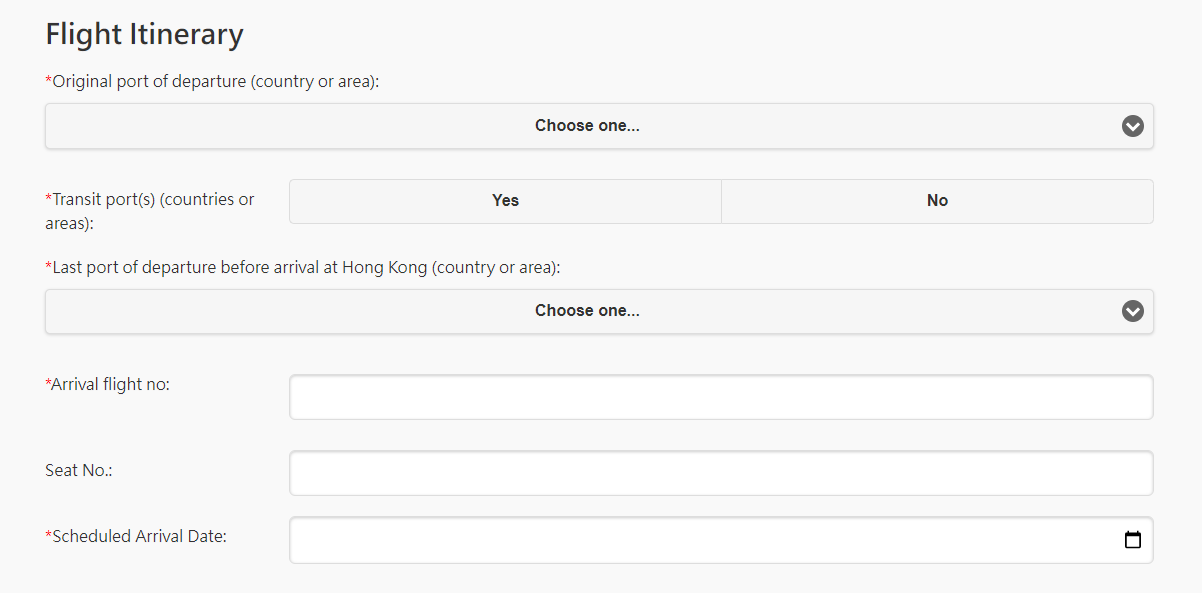Focus the Arrival flight no text field

(x=721, y=397)
